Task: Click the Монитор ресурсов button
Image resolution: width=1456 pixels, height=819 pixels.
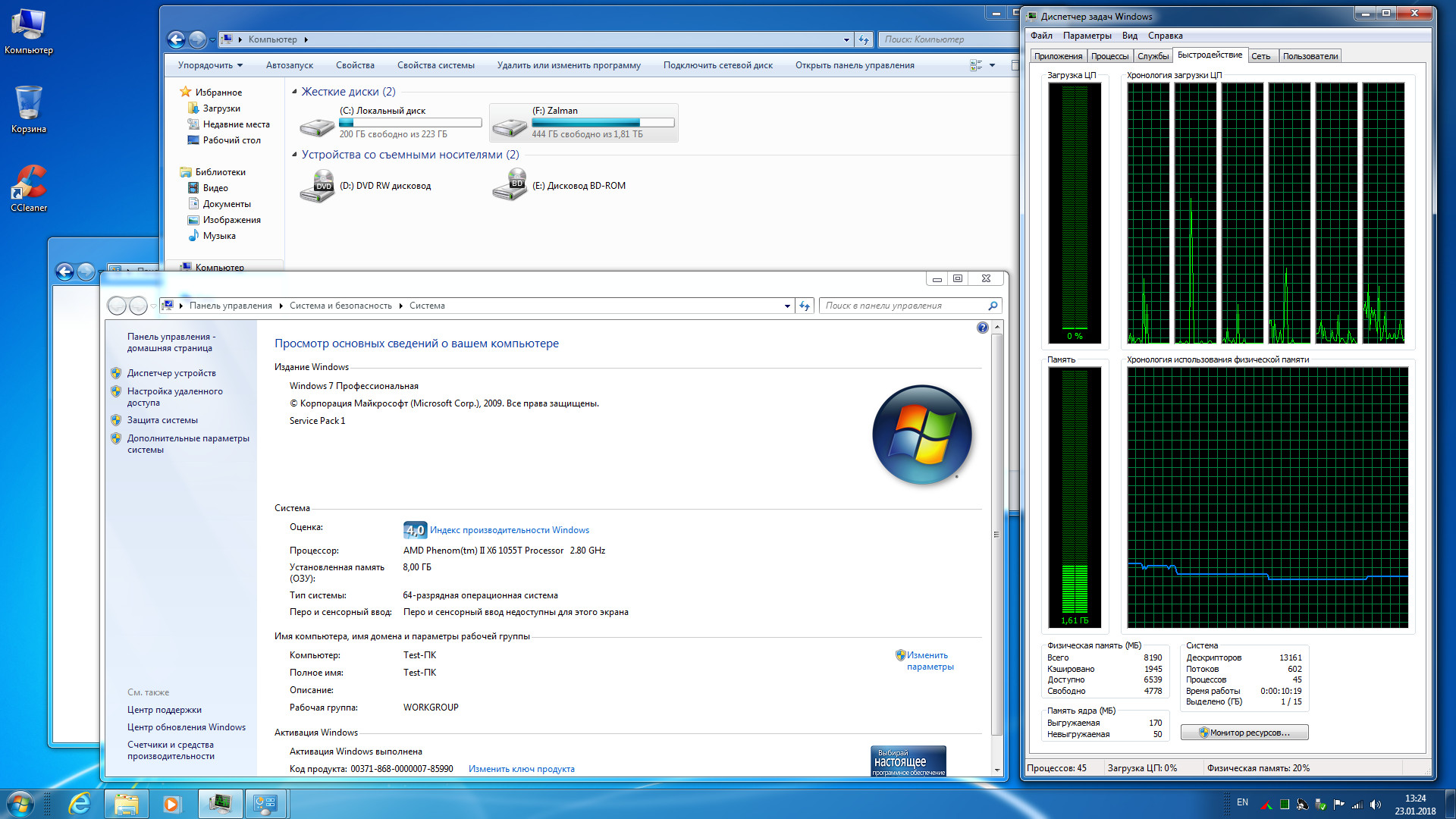Action: coord(1244,733)
